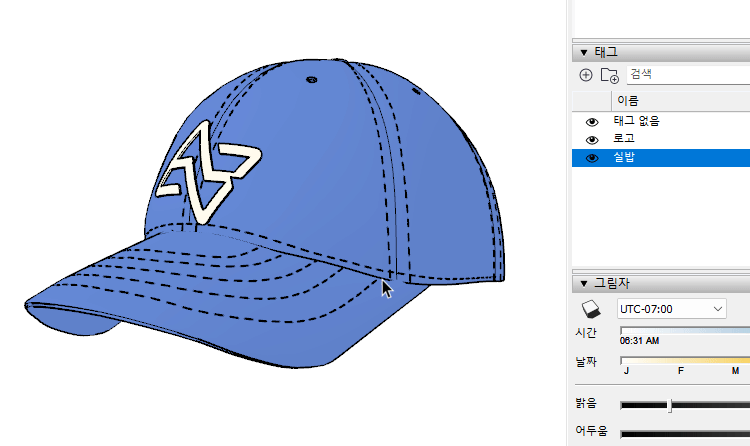750x446 pixels.
Task: Click the 밝음 light slider handle
Action: click(670, 405)
